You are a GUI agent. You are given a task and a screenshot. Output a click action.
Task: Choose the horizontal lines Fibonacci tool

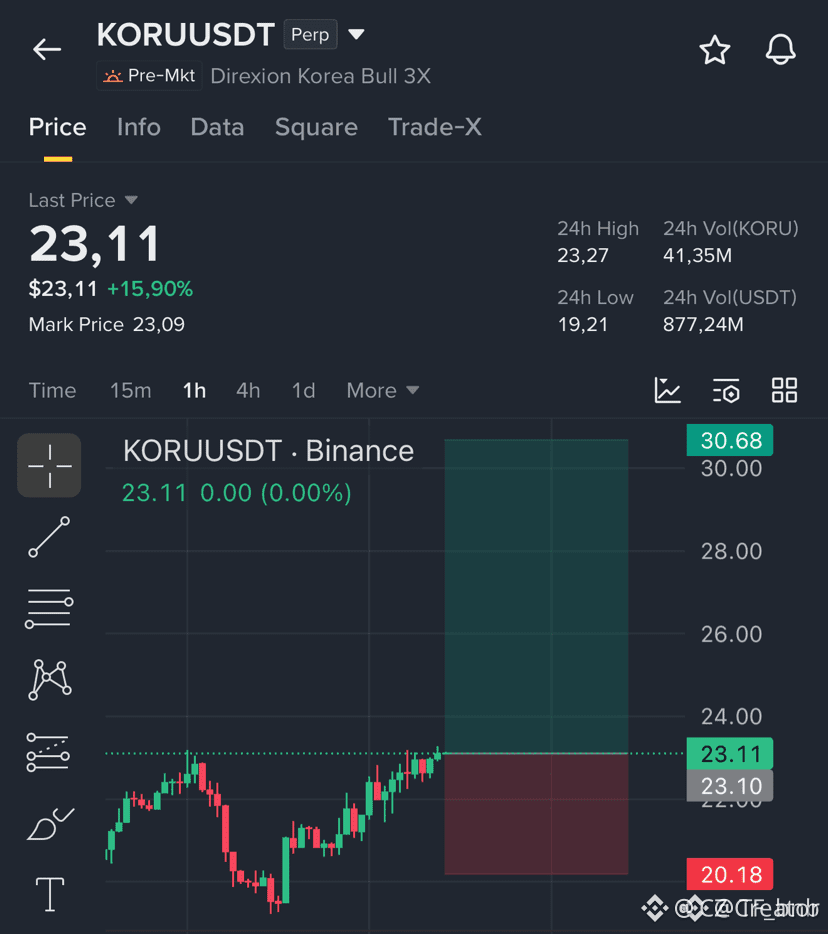tap(49, 608)
